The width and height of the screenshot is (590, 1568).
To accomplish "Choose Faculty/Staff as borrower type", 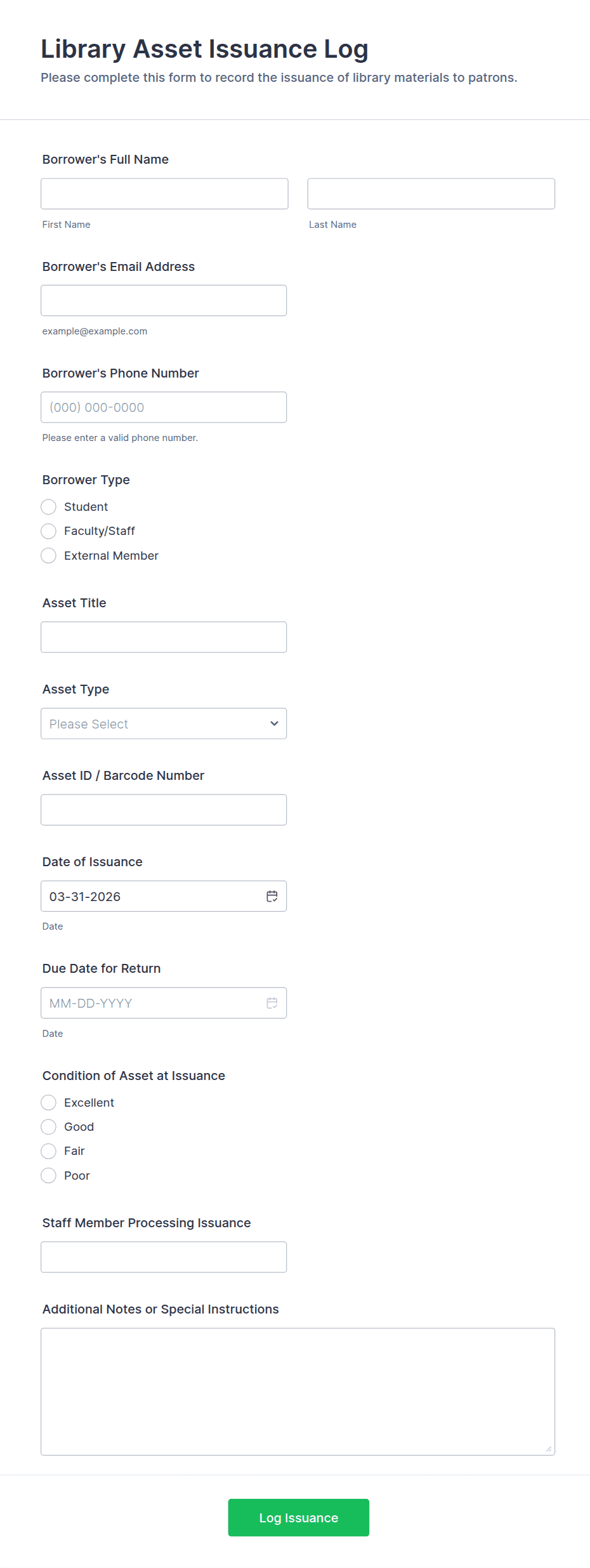I will pyautogui.click(x=49, y=530).
